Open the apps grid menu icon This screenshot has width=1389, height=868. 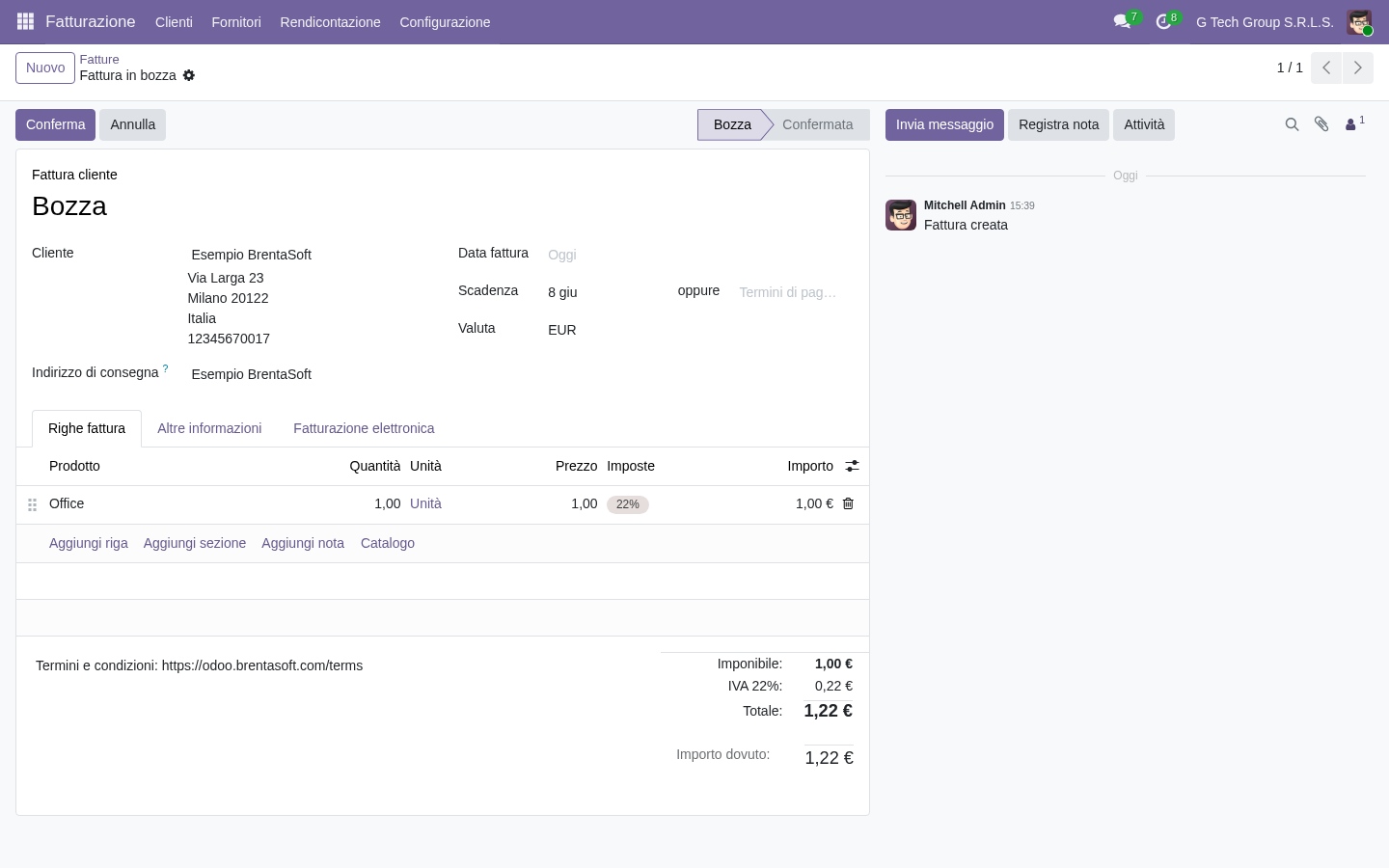[25, 21]
